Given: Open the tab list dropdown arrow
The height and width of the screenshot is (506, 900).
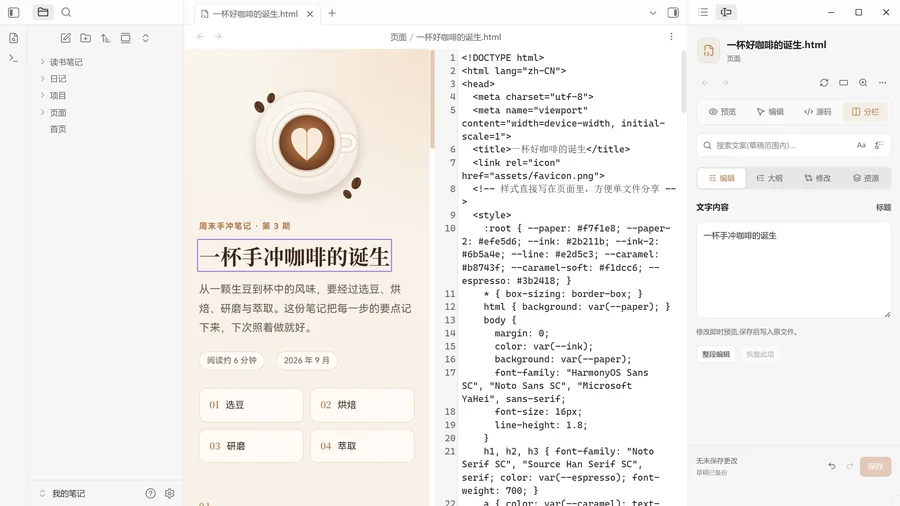Looking at the screenshot, I should 653,13.
